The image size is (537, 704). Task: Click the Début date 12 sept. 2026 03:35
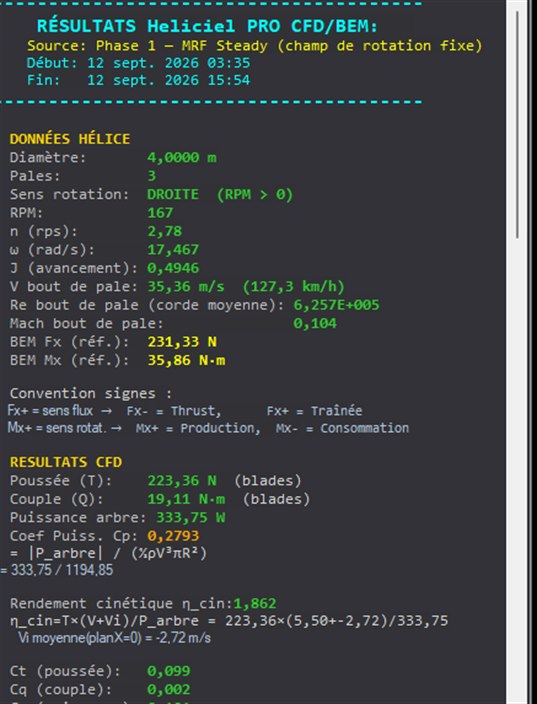click(168, 63)
